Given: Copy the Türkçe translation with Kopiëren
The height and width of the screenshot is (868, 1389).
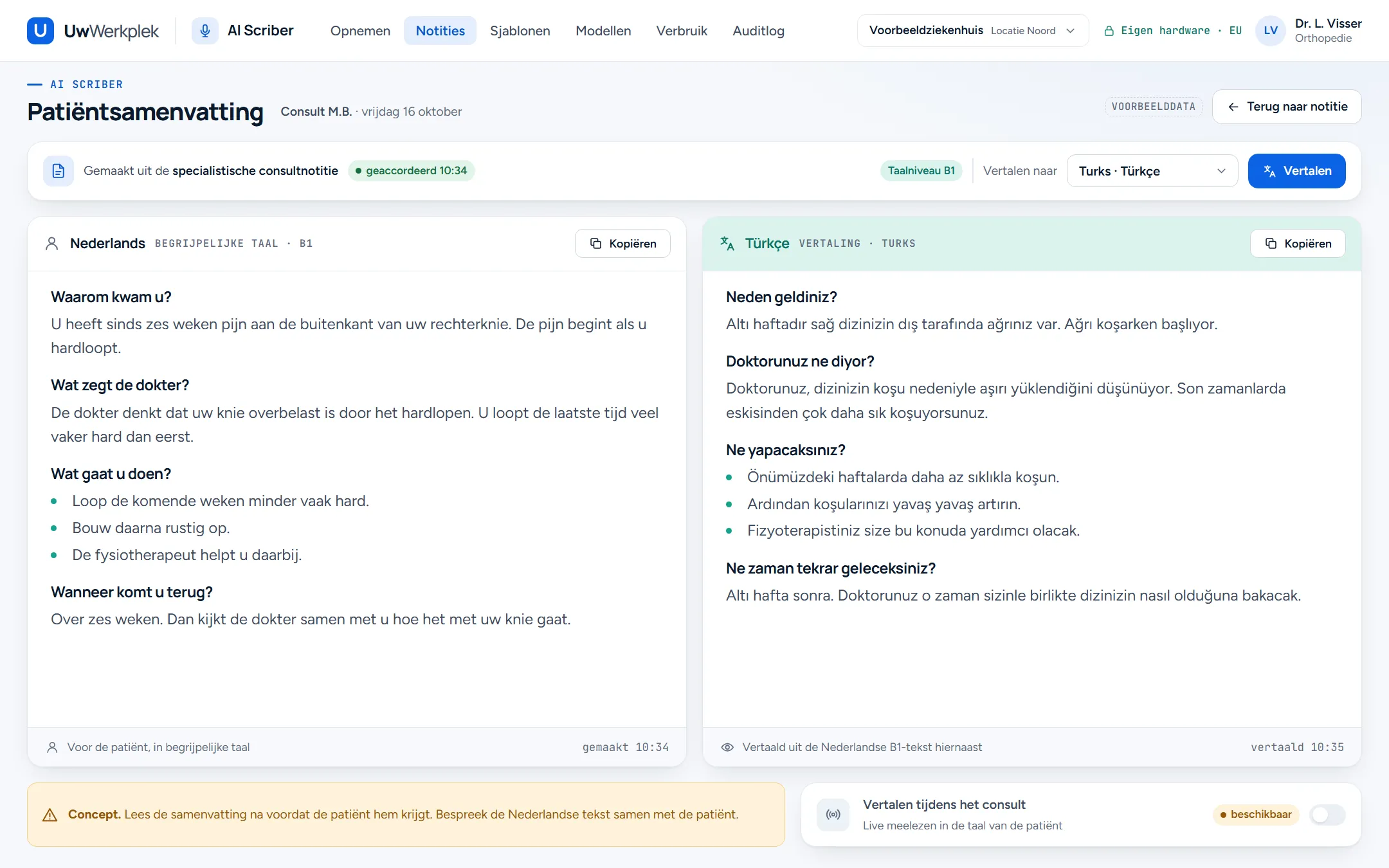Looking at the screenshot, I should coord(1298,244).
